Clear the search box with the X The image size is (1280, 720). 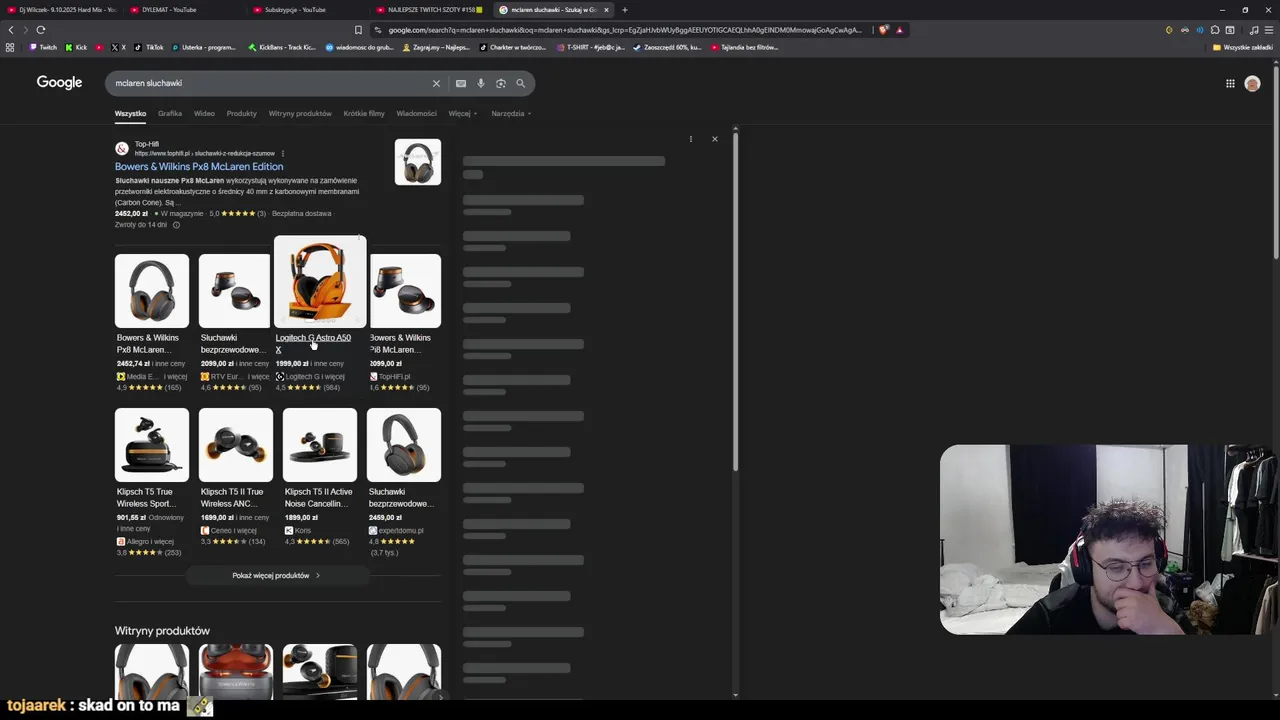tap(436, 83)
